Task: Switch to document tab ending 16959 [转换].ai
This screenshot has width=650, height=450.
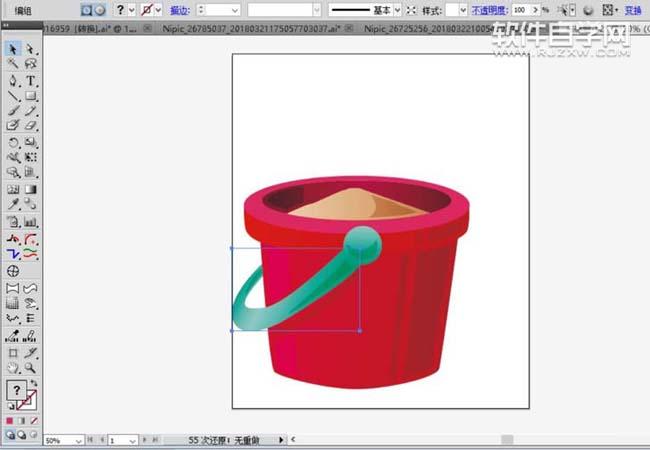Action: coord(92,29)
